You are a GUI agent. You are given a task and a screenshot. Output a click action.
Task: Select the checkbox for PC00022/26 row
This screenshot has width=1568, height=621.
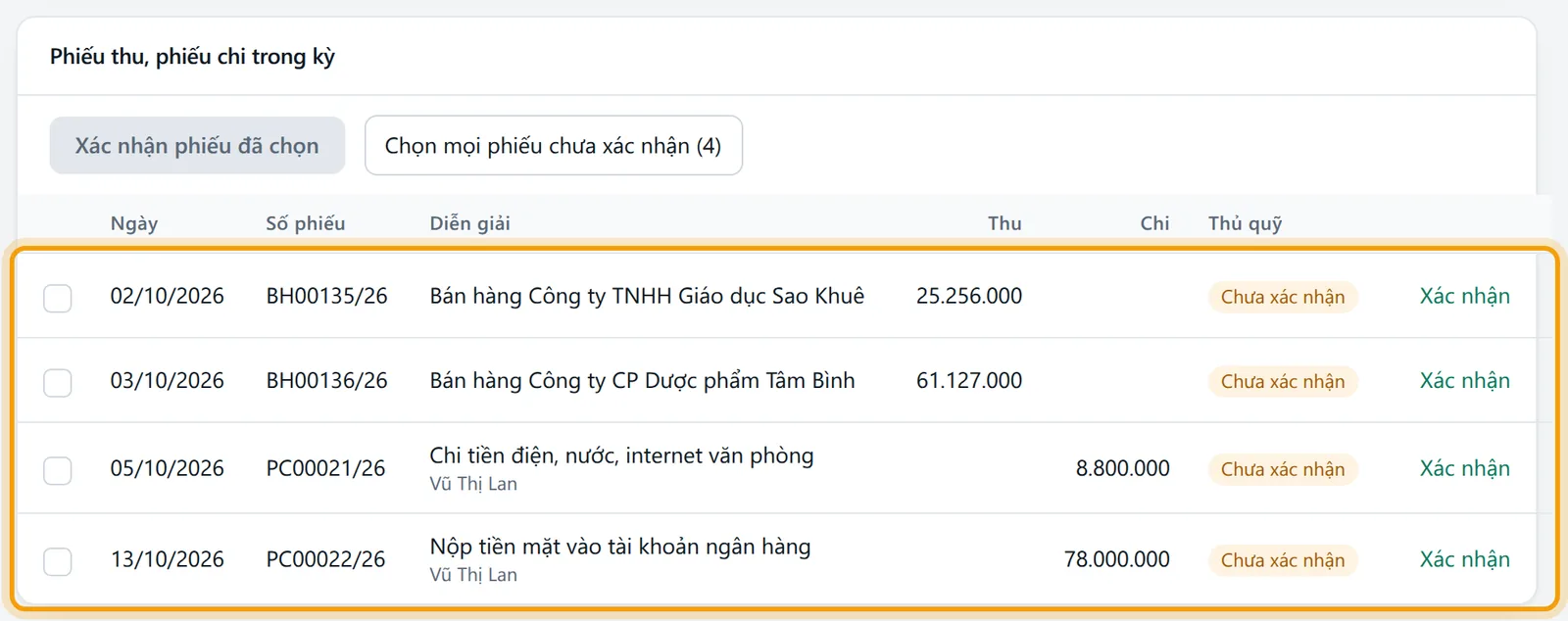(58, 561)
